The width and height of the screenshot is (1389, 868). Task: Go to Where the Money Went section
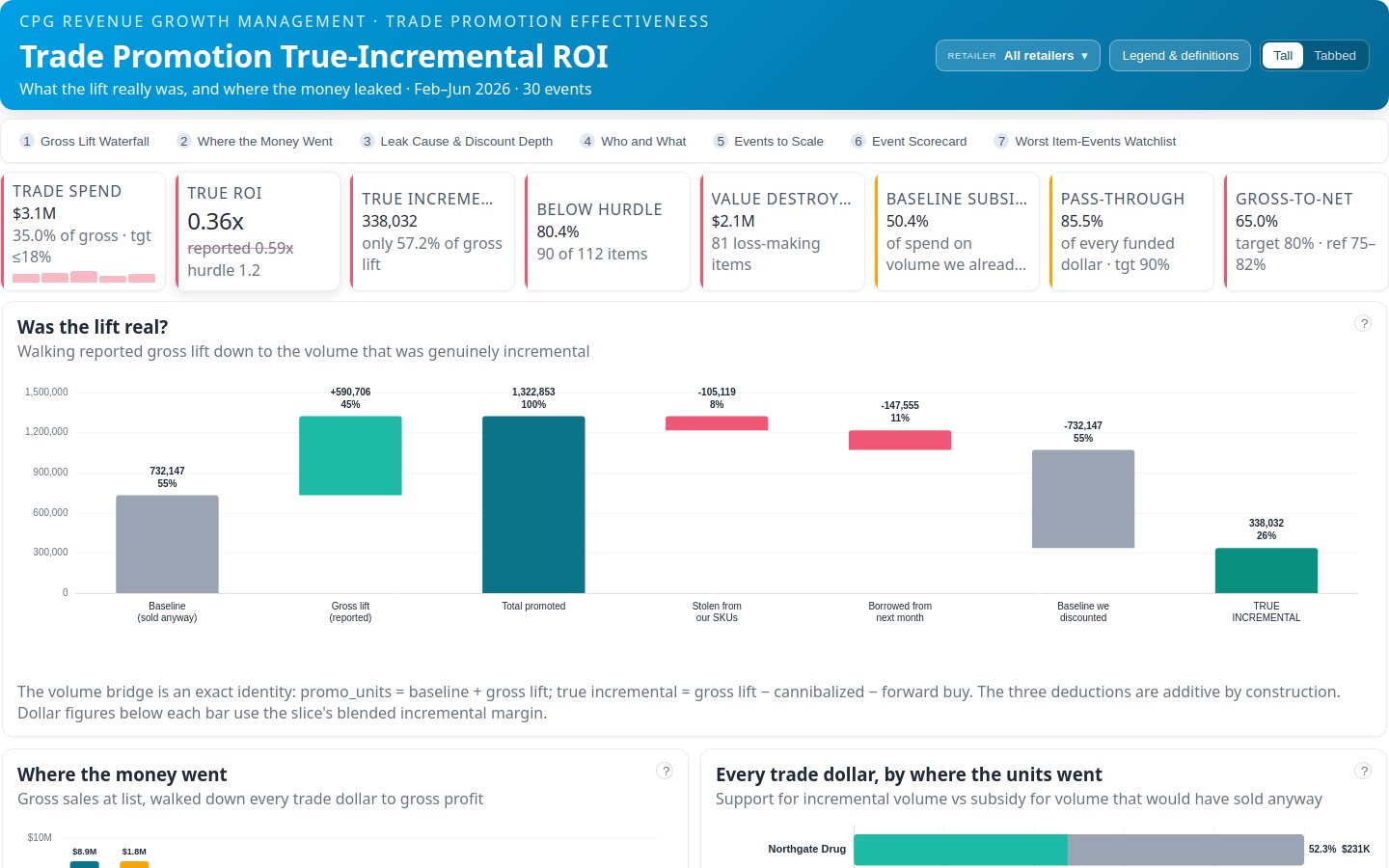[256, 141]
